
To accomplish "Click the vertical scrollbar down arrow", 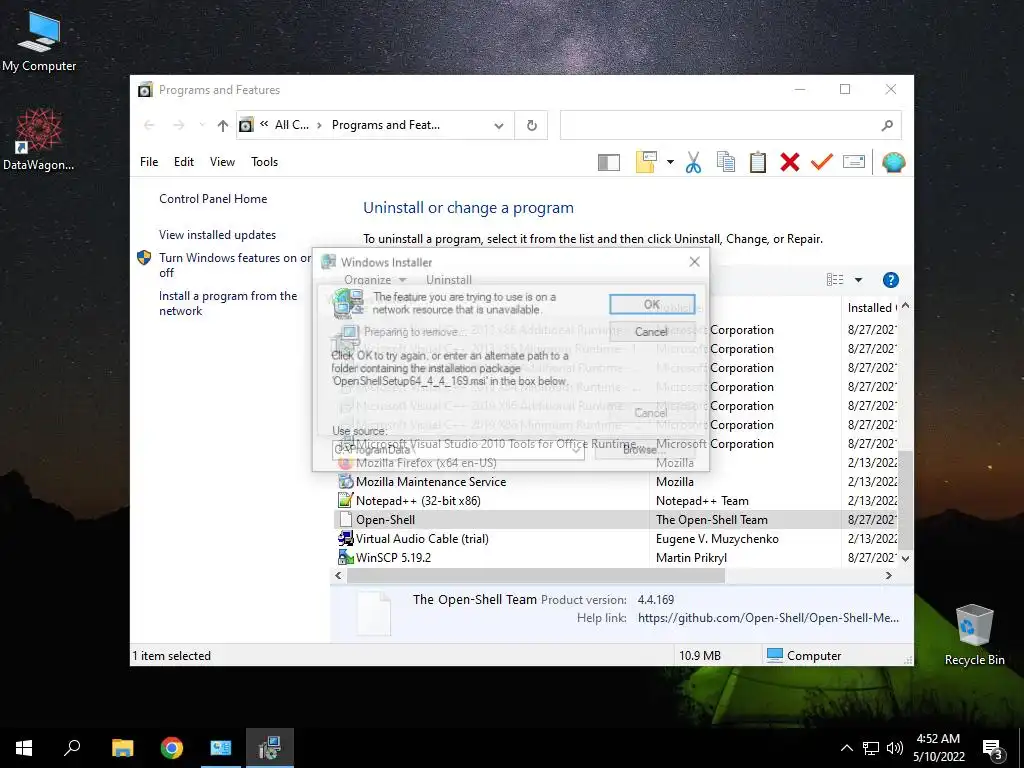I will point(905,559).
